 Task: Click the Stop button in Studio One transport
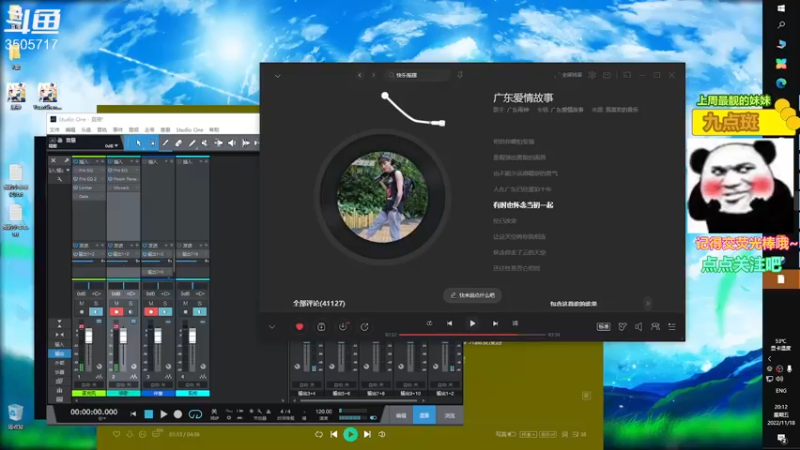(148, 414)
